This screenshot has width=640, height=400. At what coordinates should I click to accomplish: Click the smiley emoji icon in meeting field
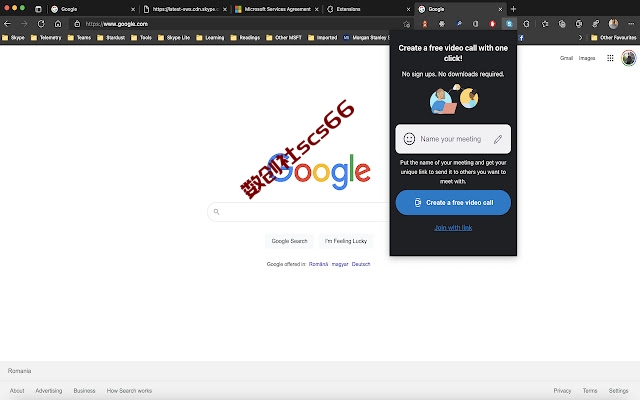409,139
